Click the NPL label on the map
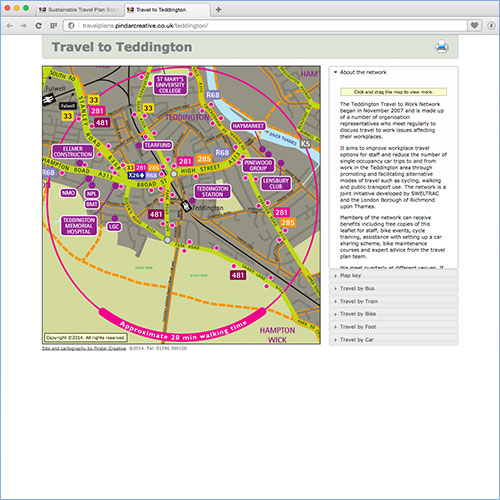 coord(92,194)
